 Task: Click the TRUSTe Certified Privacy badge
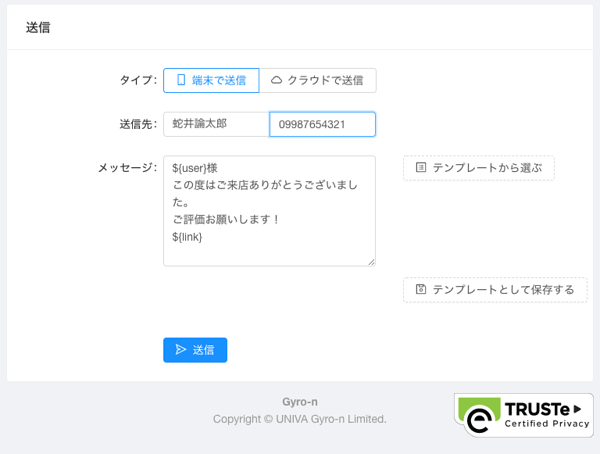tap(524, 415)
